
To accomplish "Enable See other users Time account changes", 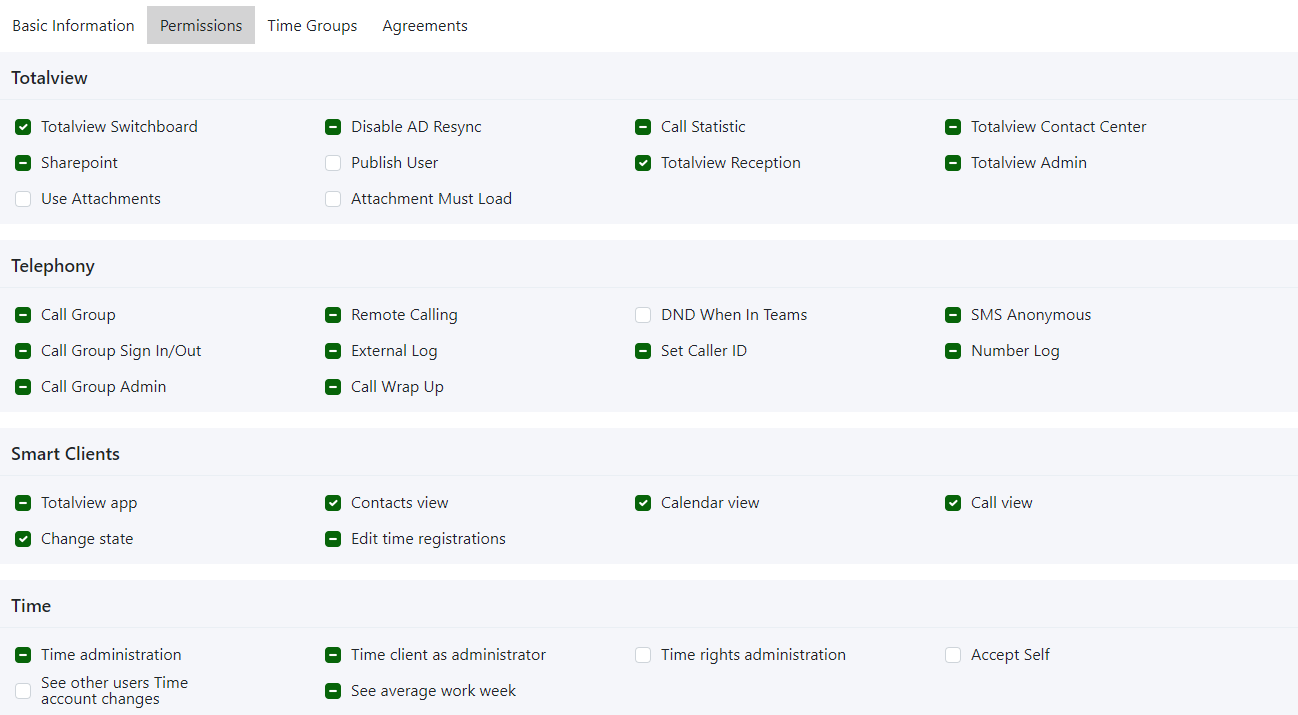I will coord(23,691).
